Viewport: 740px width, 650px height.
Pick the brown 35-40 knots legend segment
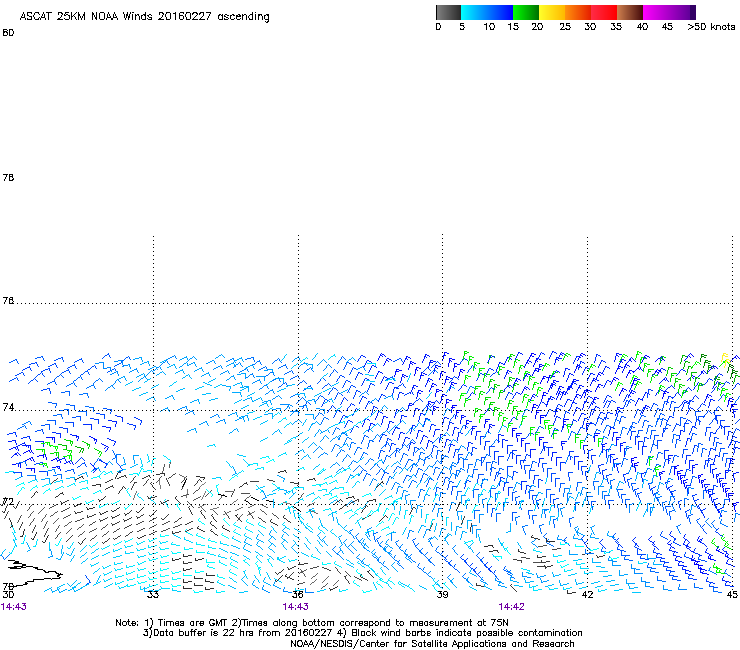click(x=630, y=12)
